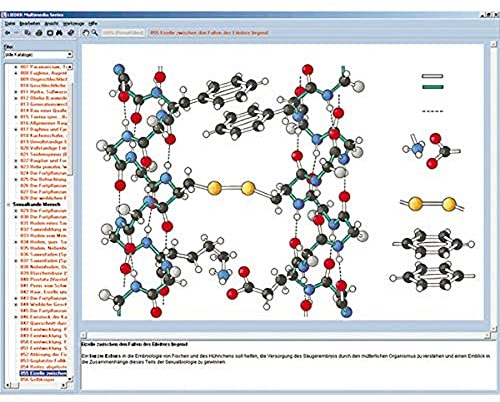
Task: Select tree entry 044 Weibliche Geschlechtsorgane
Action: tap(44, 304)
